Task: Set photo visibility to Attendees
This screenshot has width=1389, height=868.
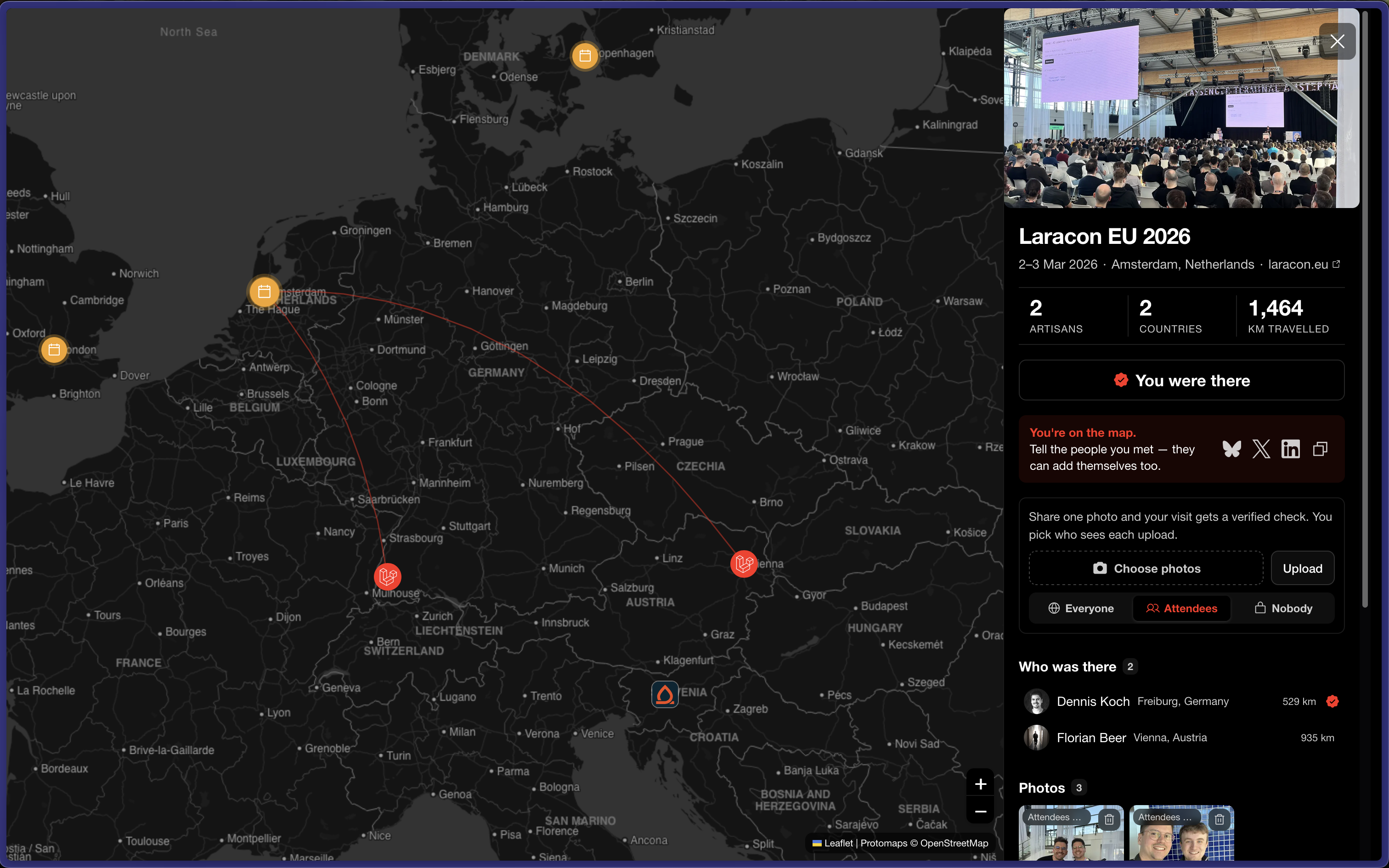Action: [1182, 609]
